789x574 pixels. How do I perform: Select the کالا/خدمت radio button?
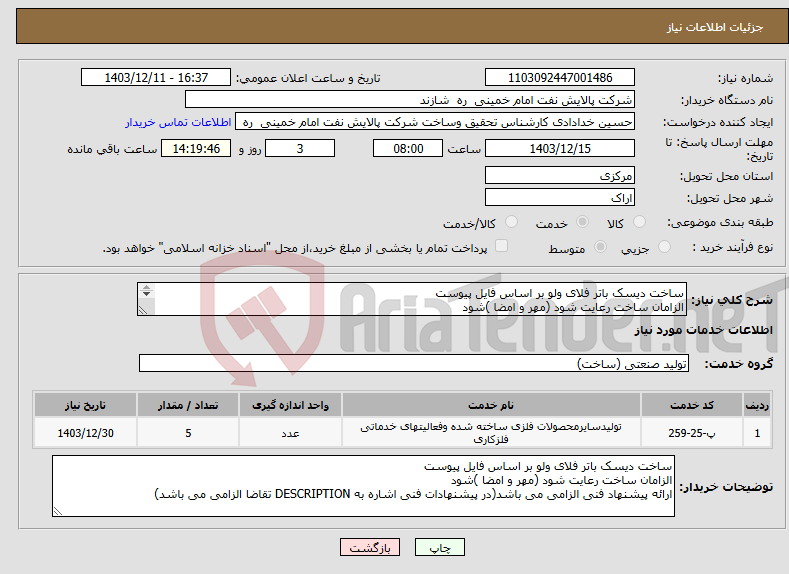511,222
